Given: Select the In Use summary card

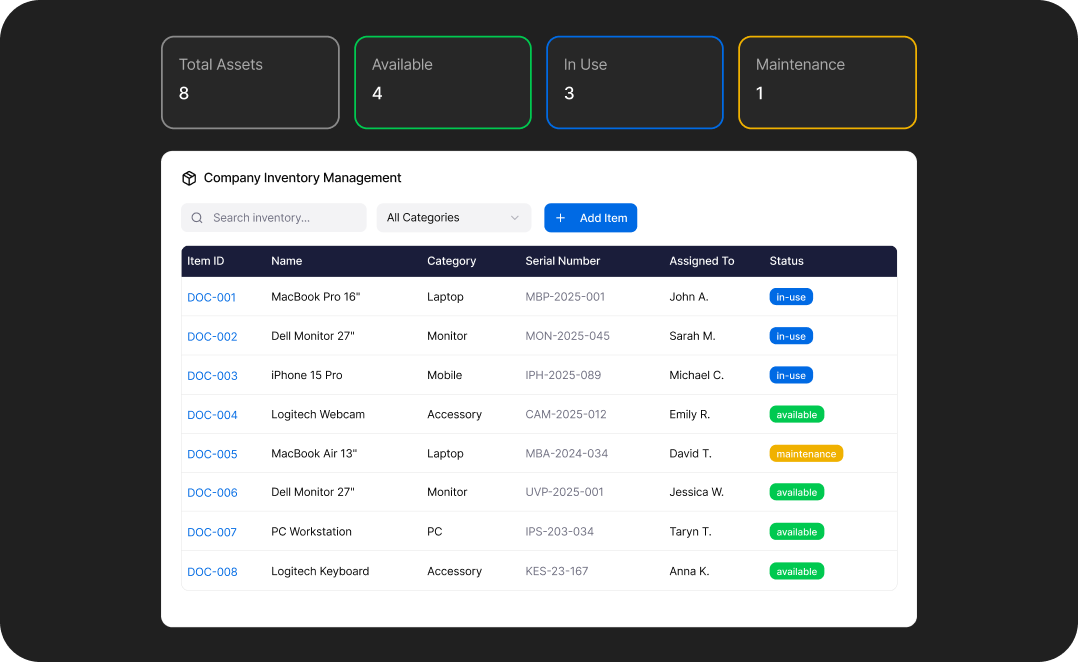Looking at the screenshot, I should 634,83.
